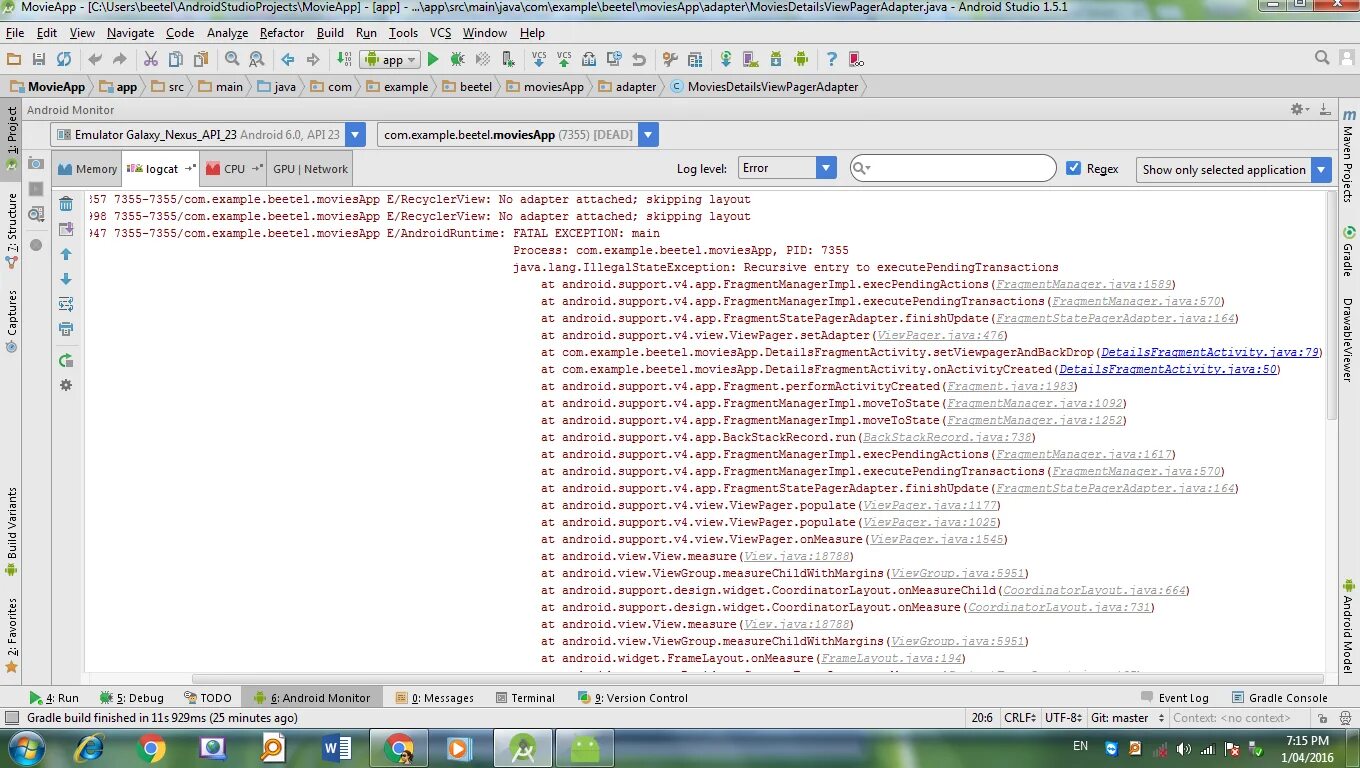Open Microsoft Word from the taskbar

337,747
